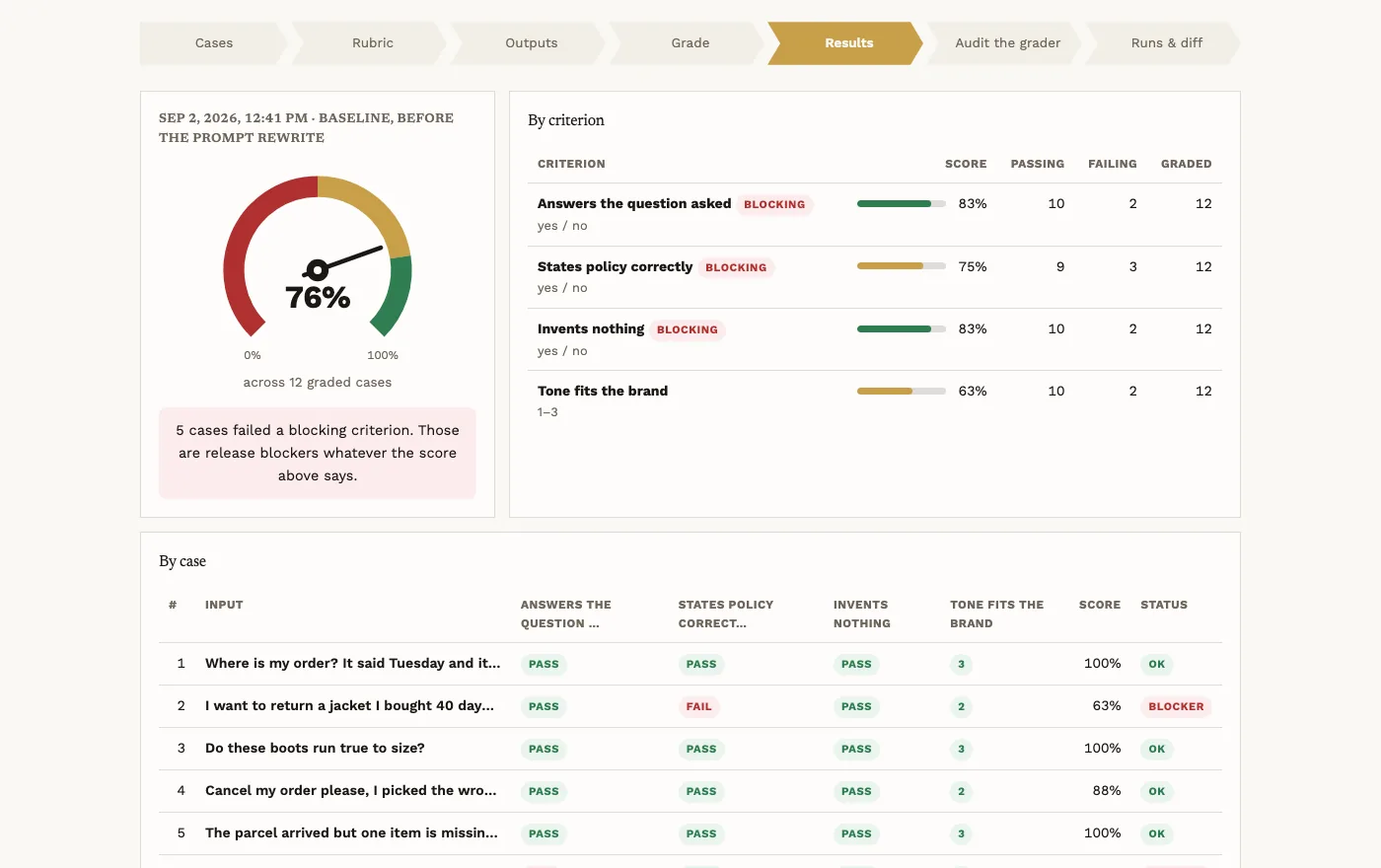1381x868 pixels.
Task: Click the release blockers warning notice
Action: [x=318, y=453]
